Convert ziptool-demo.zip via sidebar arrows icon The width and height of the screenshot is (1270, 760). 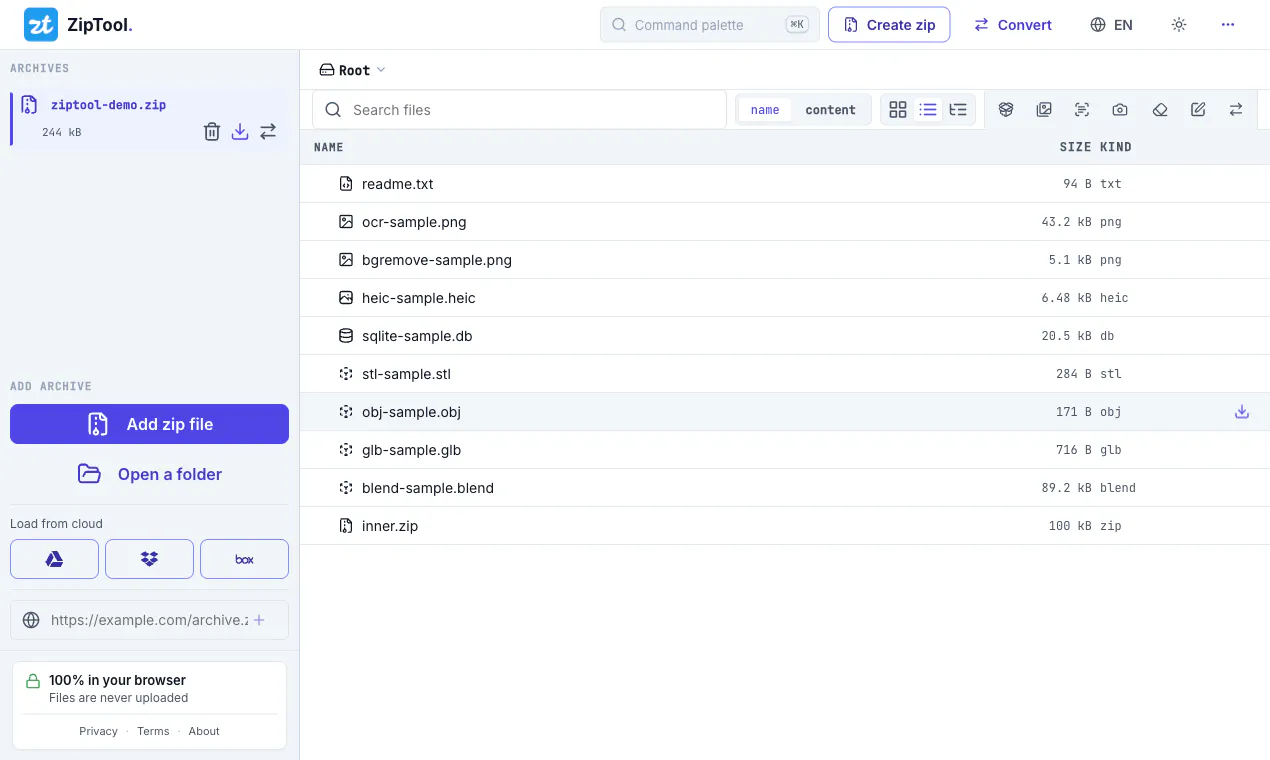pos(268,131)
